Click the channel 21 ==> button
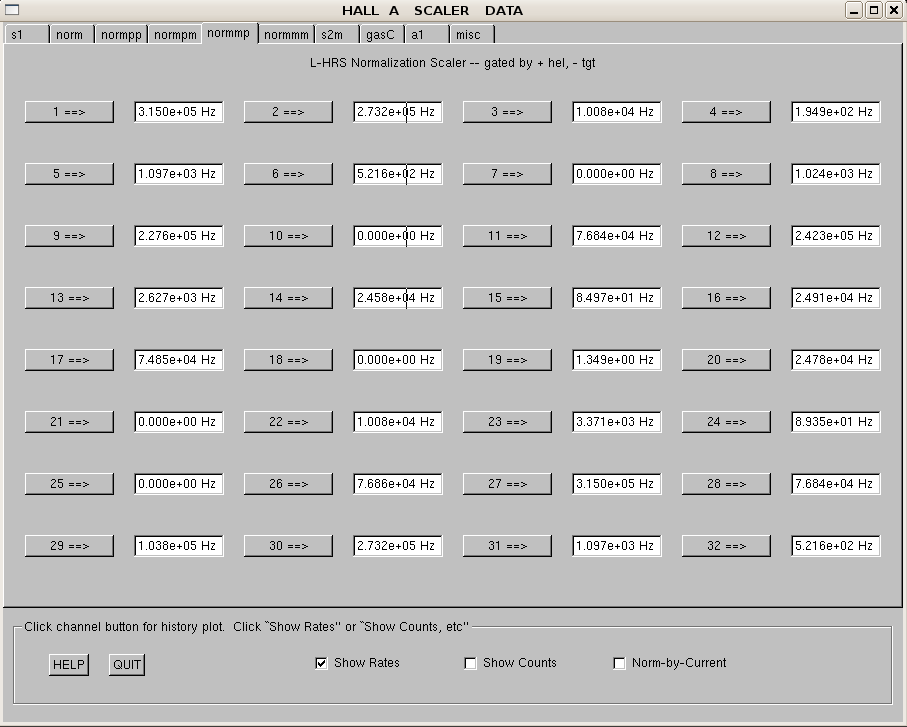 (69, 422)
